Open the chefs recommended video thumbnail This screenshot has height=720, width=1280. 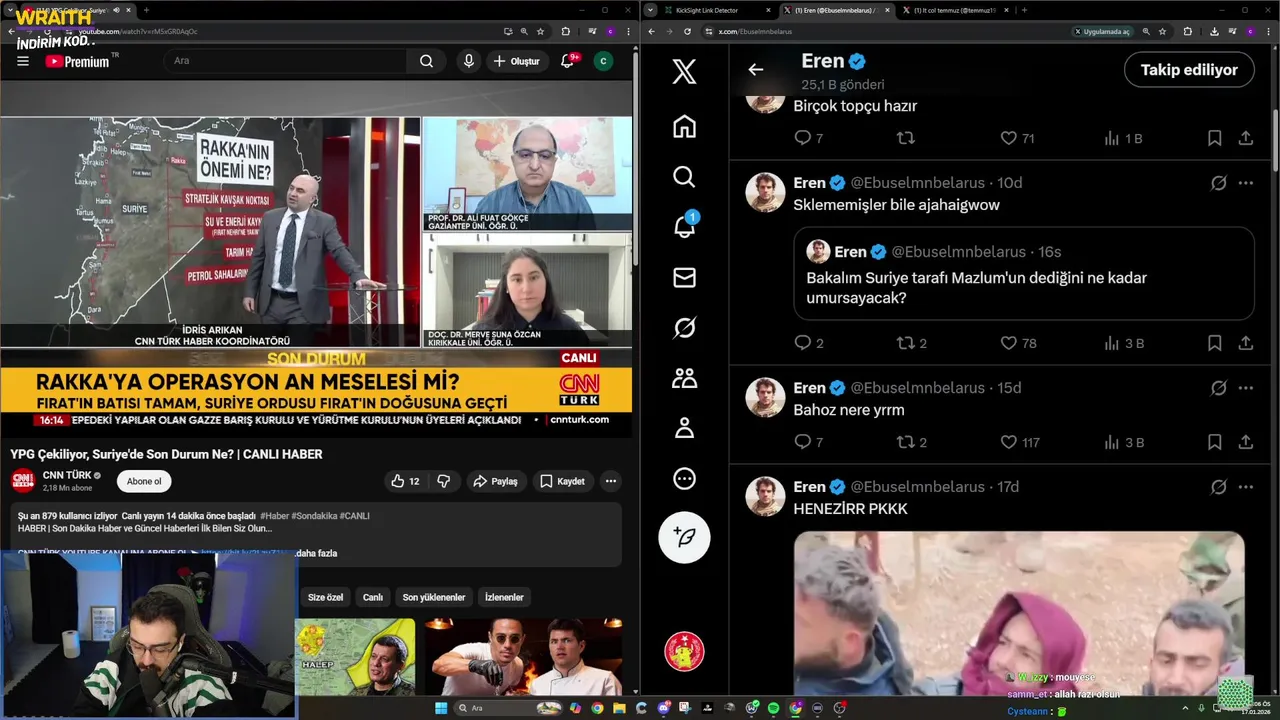[x=523, y=657]
